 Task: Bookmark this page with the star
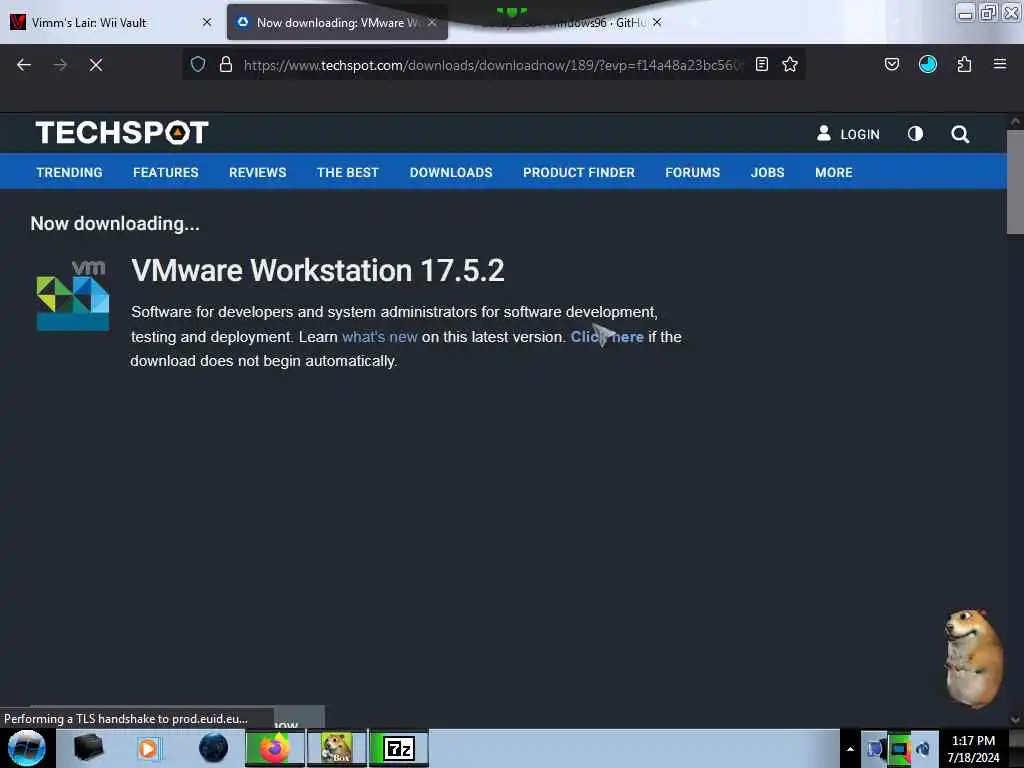(x=790, y=64)
